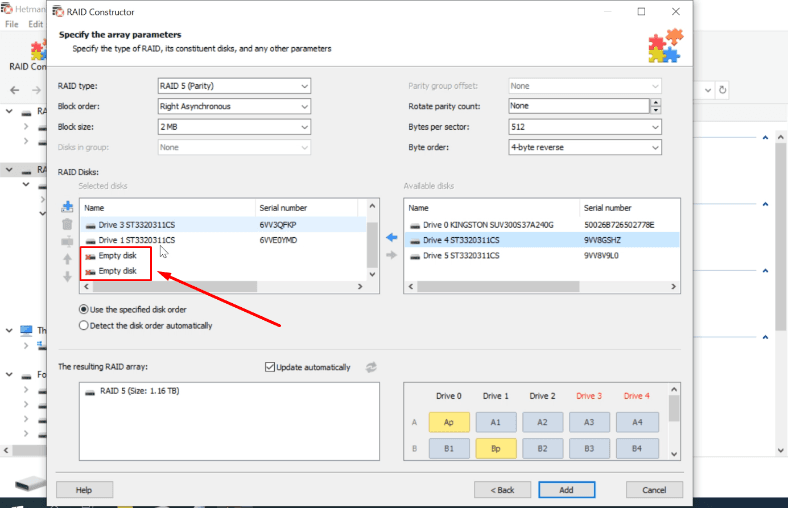This screenshot has height=508, width=788.
Task: Click the Help button
Action: (84, 490)
